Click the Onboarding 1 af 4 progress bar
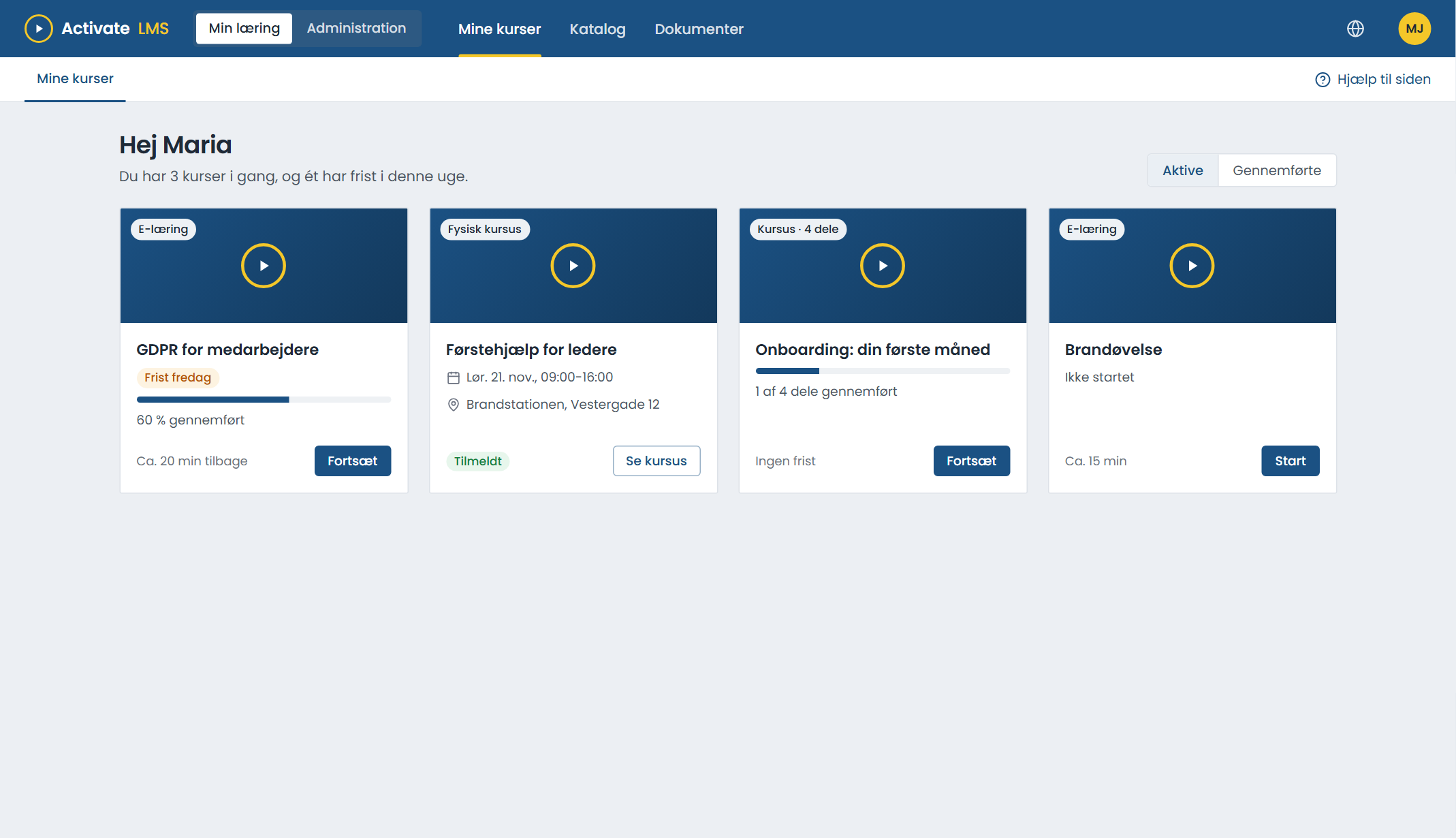 coord(883,371)
